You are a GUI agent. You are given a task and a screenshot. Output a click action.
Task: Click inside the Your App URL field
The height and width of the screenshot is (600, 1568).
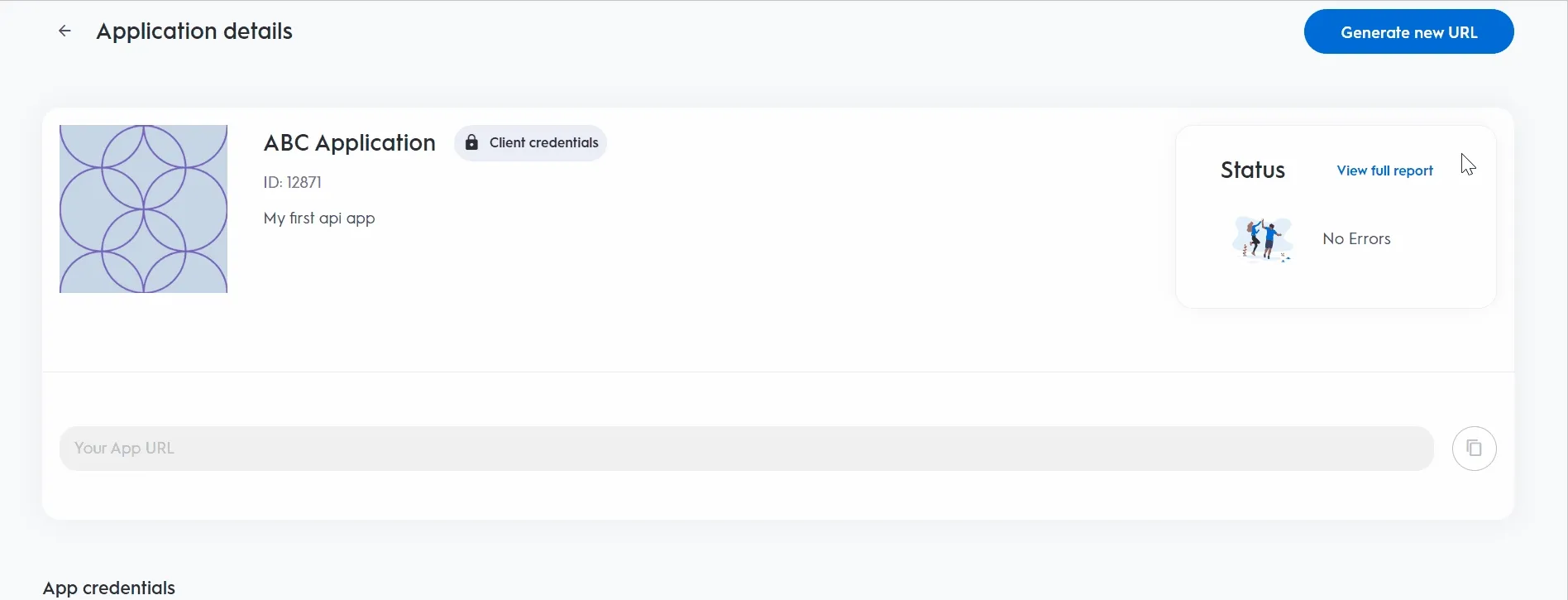pos(662,448)
